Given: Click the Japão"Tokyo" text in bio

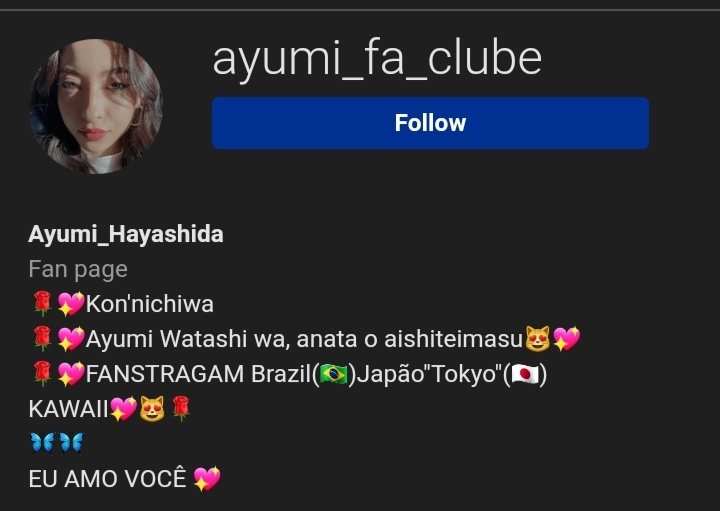Looking at the screenshot, I should pyautogui.click(x=429, y=374).
